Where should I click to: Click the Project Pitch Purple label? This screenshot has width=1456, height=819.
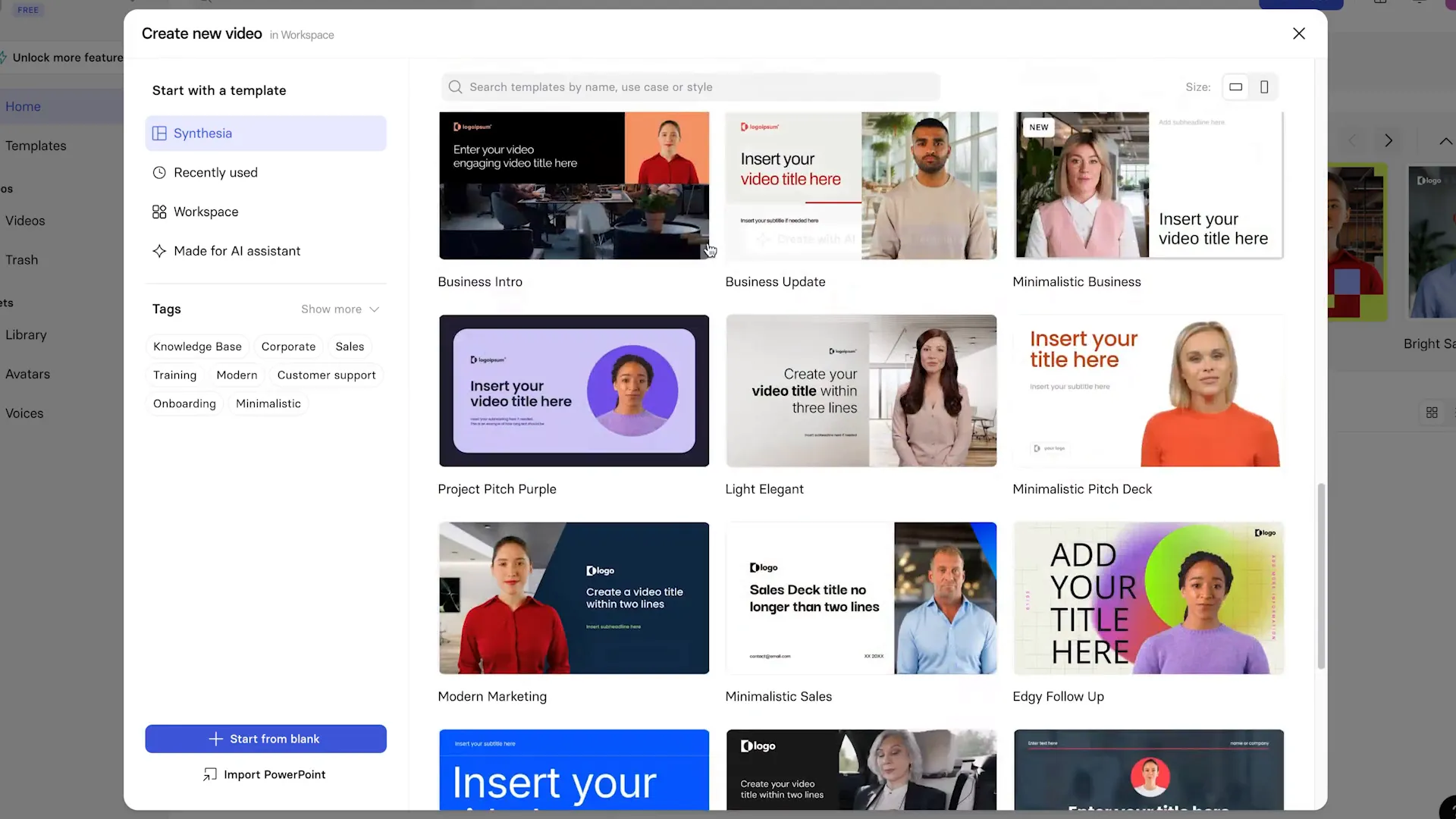pos(497,489)
